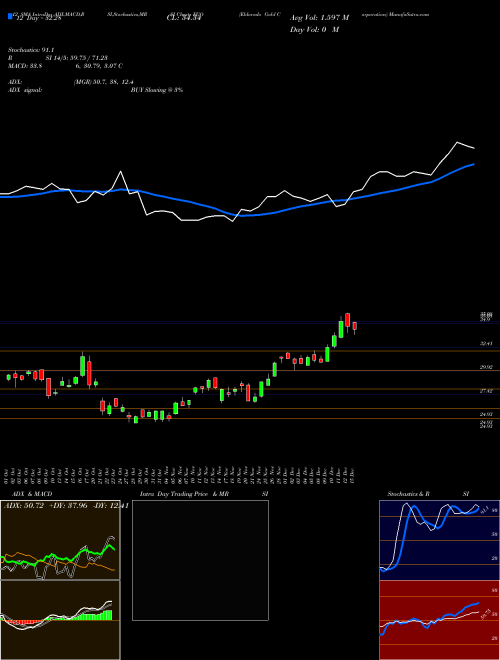
Task: Click the 'BUY Slowing @ 5%' signal text
Action: click(157, 90)
